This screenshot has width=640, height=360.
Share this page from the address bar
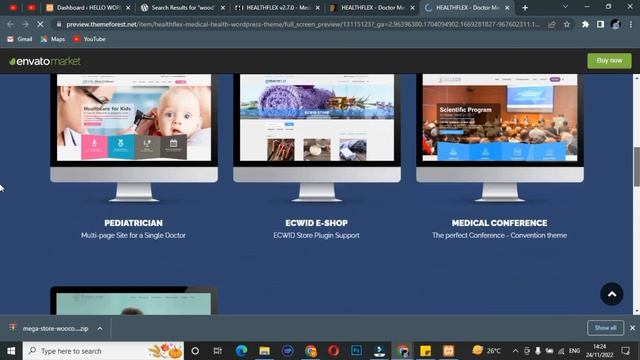click(552, 24)
